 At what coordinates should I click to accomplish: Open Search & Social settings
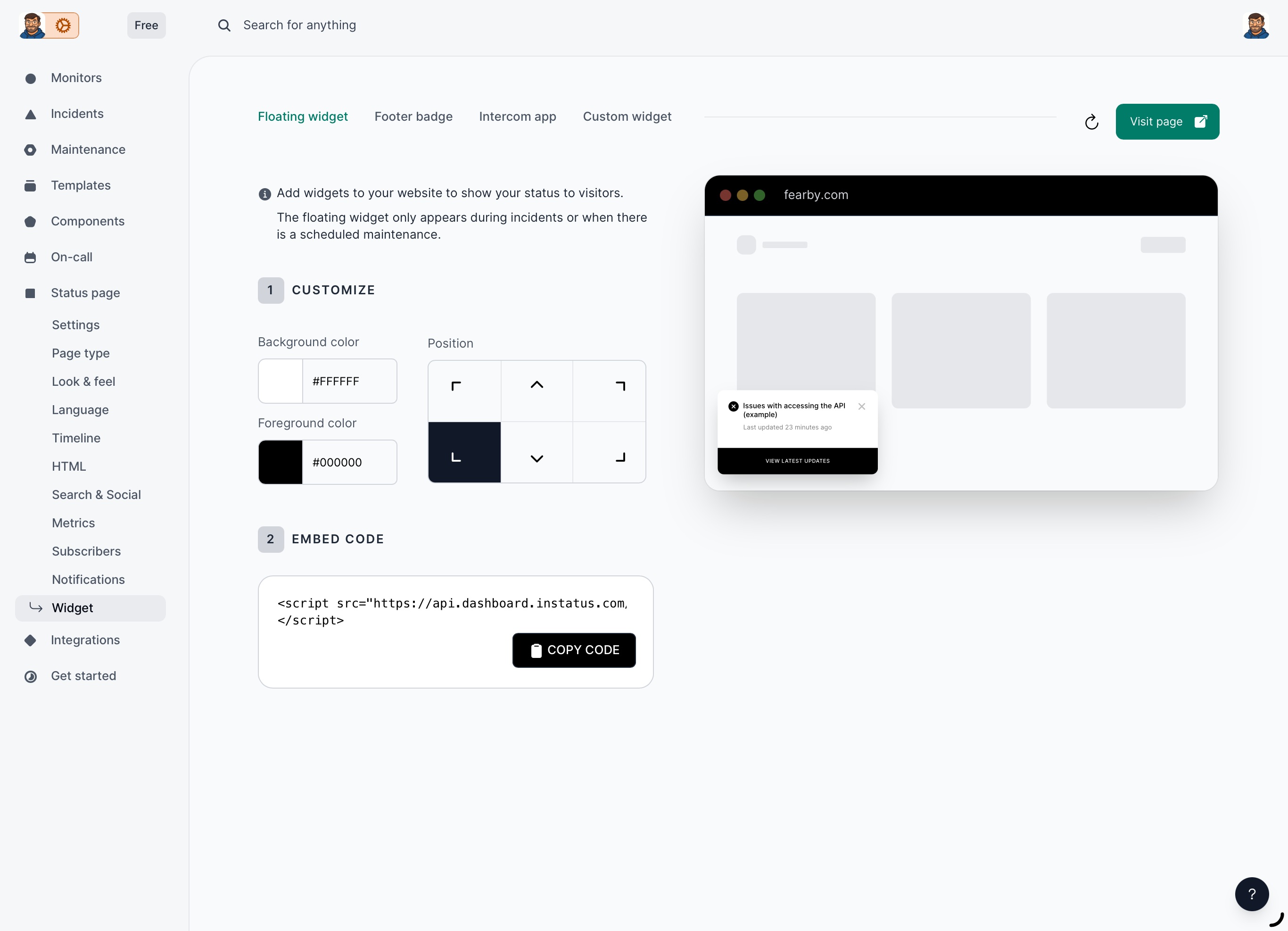pyautogui.click(x=97, y=495)
